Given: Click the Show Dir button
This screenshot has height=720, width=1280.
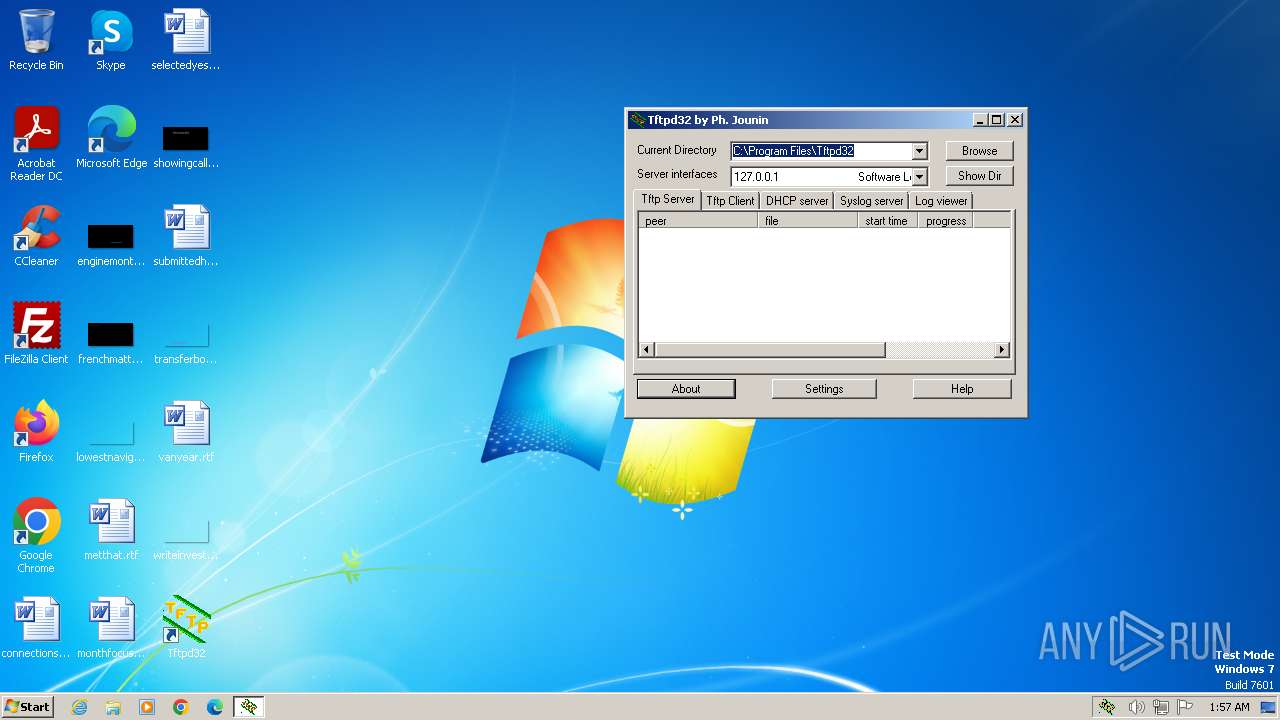Looking at the screenshot, I should pos(979,176).
